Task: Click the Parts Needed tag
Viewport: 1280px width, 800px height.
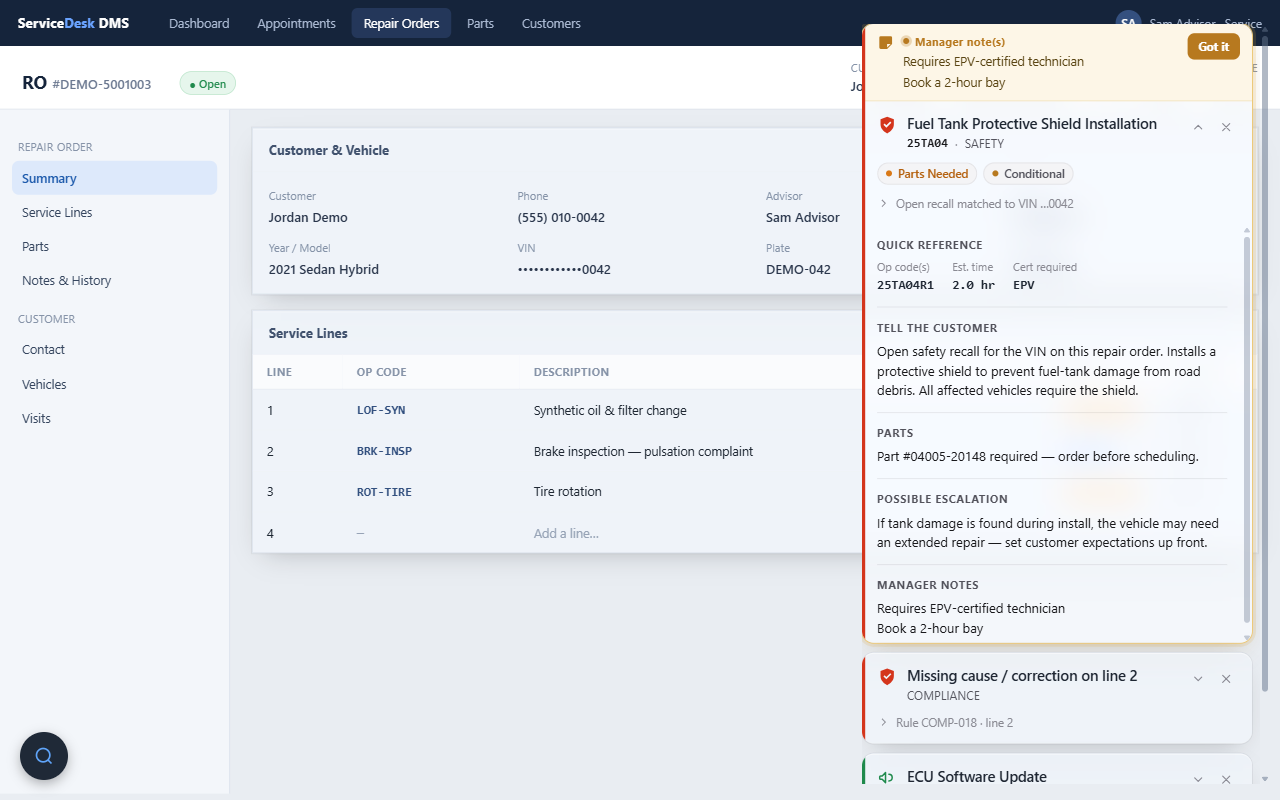Action: click(925, 174)
